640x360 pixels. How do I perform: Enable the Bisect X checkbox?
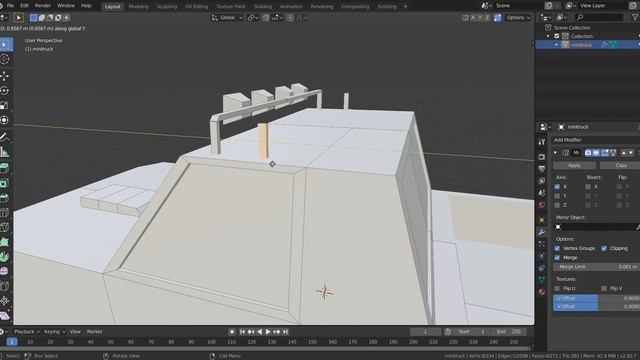click(x=588, y=187)
